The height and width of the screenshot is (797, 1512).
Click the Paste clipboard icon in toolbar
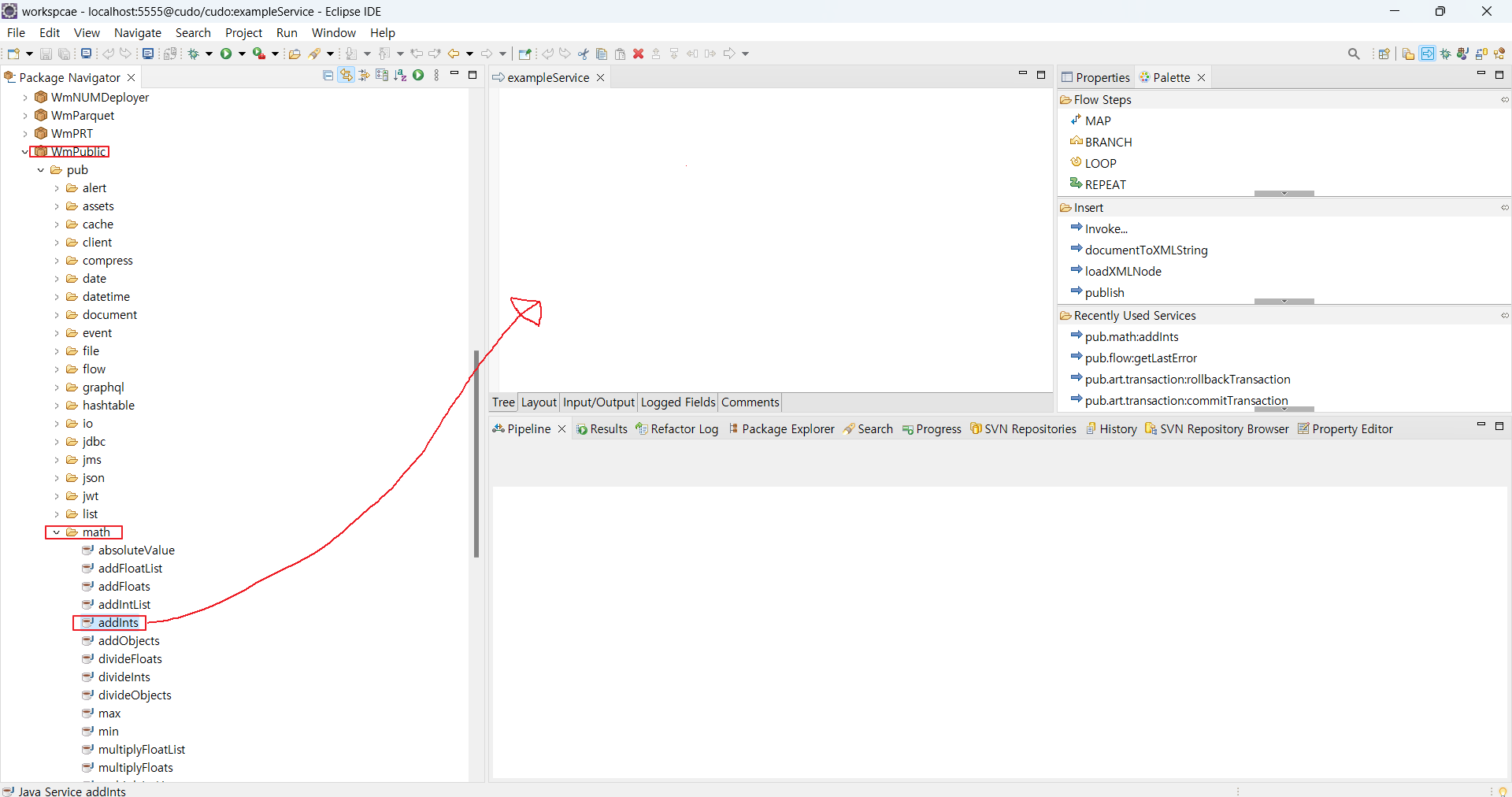(620, 54)
